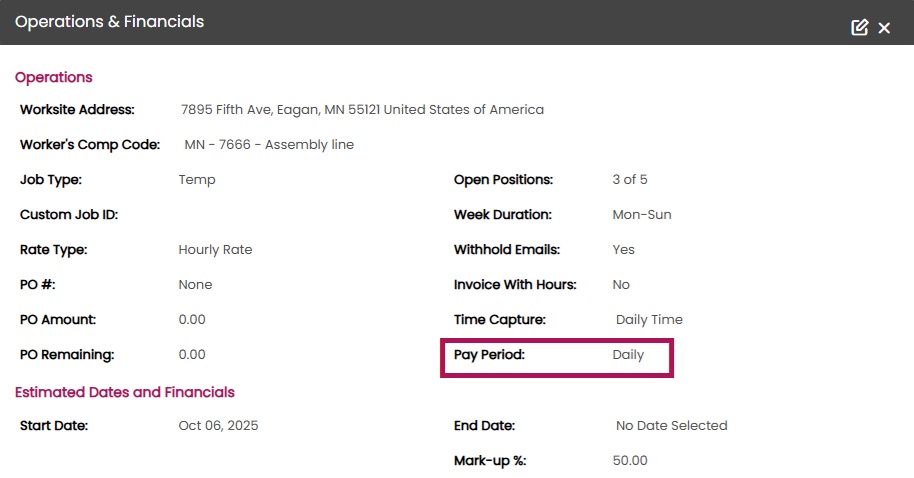The height and width of the screenshot is (478, 914).
Task: Select the PO # value None
Action: coord(195,284)
